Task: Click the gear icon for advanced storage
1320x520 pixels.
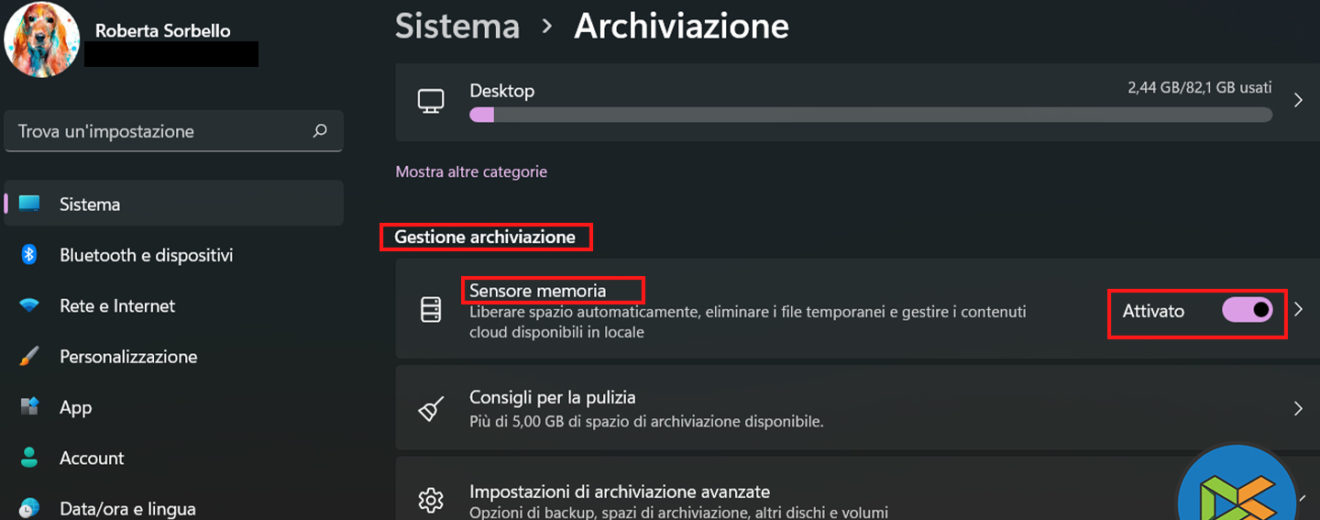Action: pyautogui.click(x=431, y=499)
